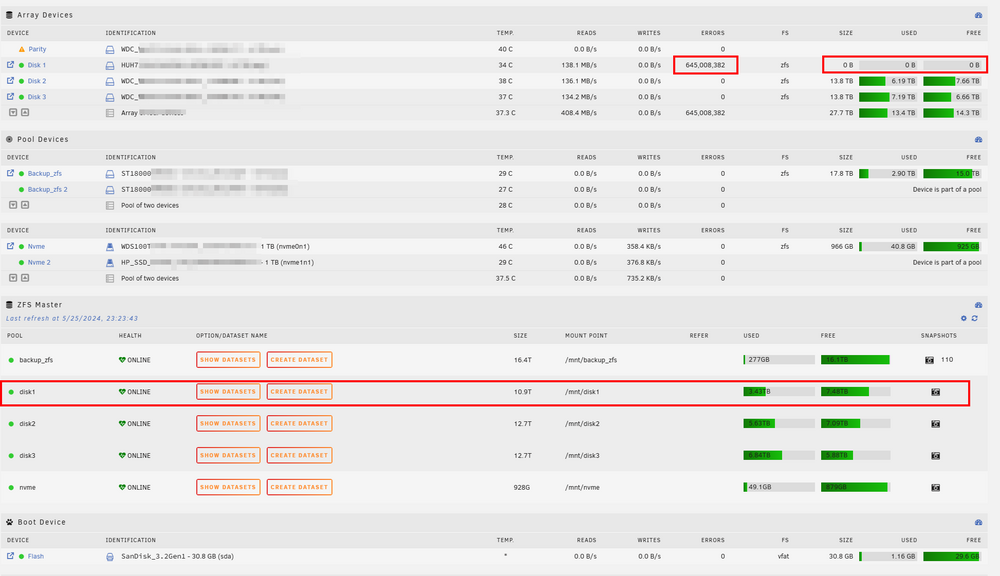The width and height of the screenshot is (1000, 576).
Task: Open the dashboard icon in Pool Devices header
Action: [x=978, y=139]
